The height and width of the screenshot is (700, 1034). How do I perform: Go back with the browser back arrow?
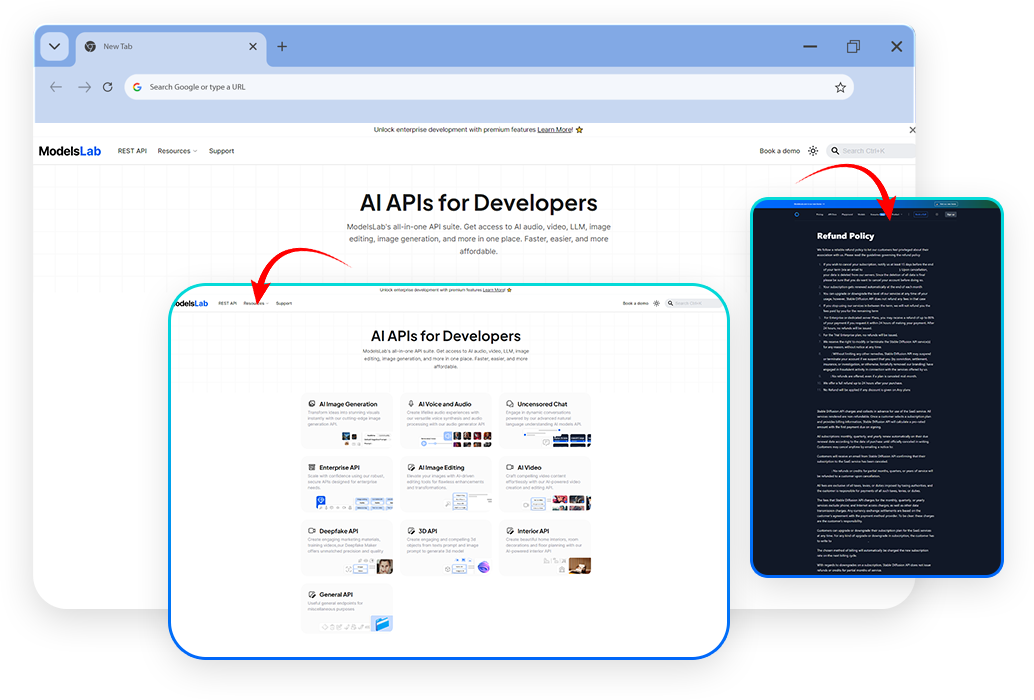click(56, 87)
